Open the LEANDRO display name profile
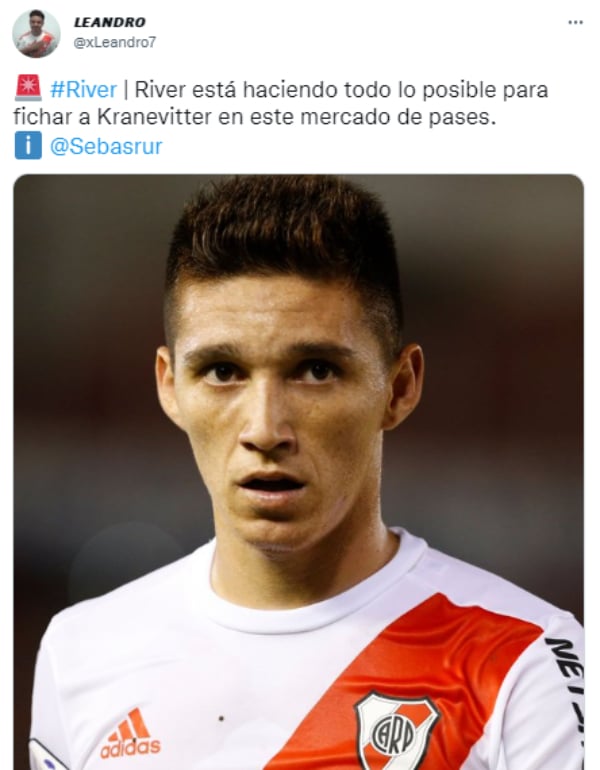 [109, 22]
